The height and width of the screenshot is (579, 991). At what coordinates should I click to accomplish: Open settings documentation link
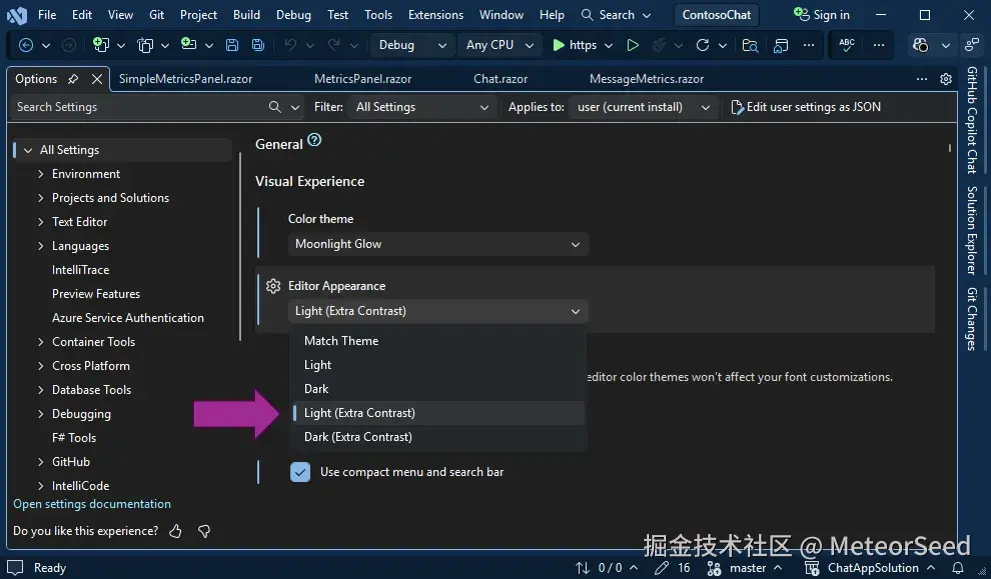tap(92, 504)
